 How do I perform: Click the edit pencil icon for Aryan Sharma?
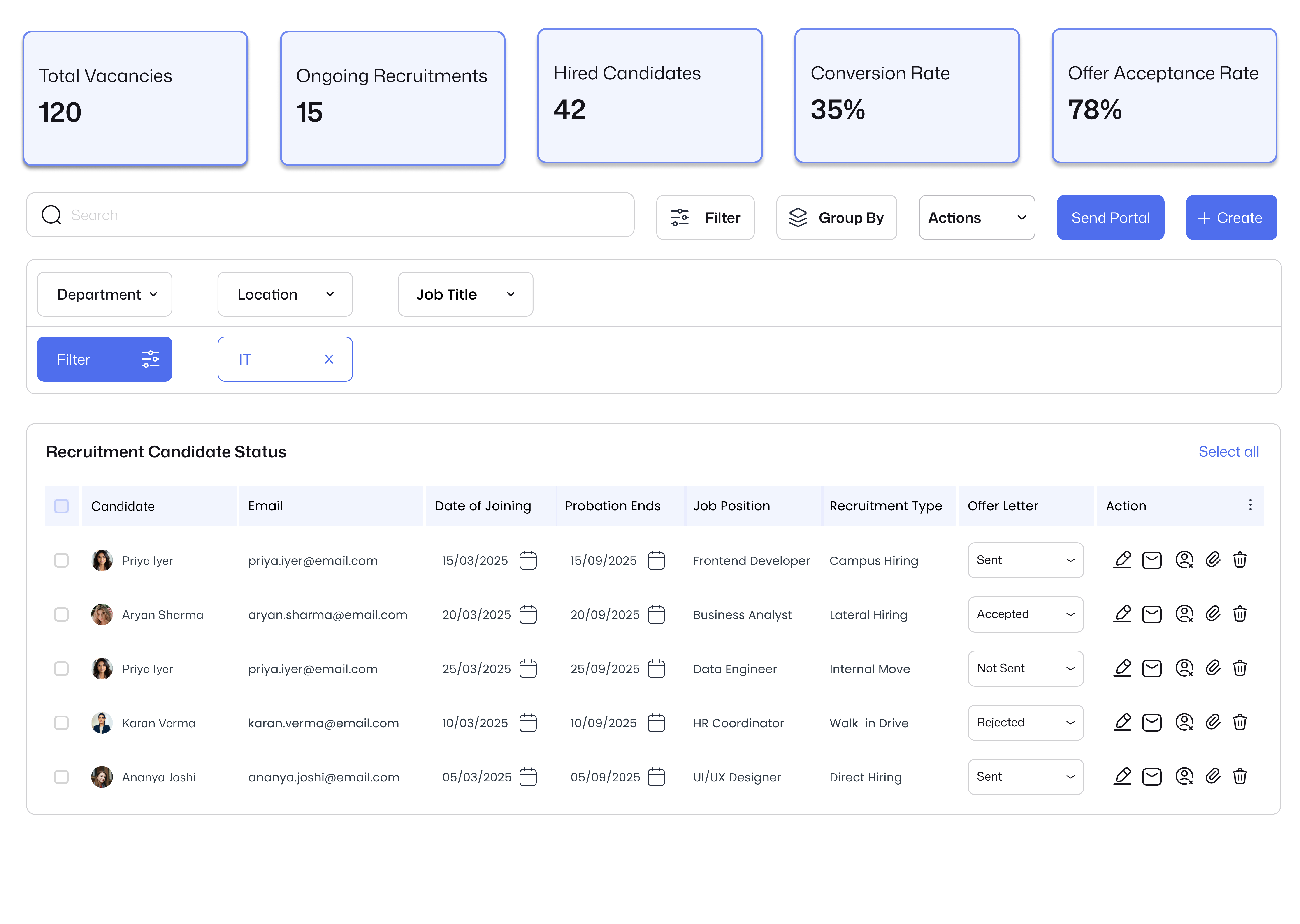[x=1122, y=614]
